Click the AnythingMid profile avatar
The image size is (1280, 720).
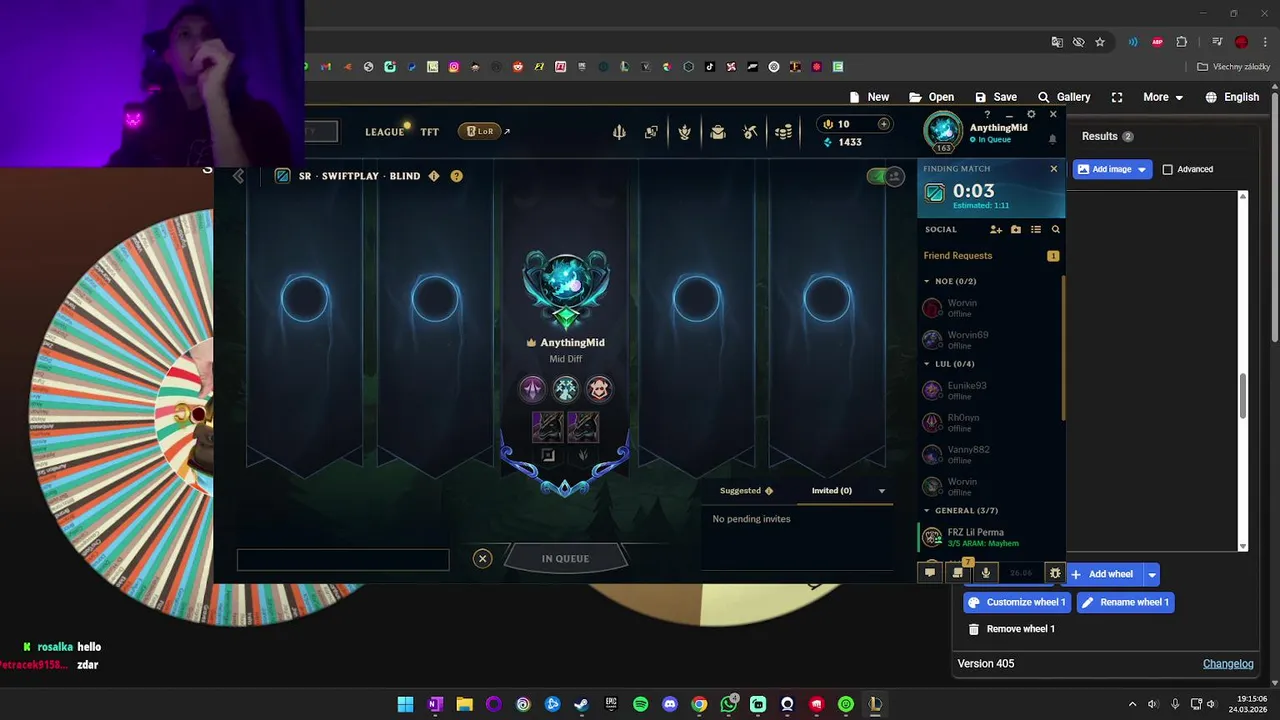tap(942, 131)
